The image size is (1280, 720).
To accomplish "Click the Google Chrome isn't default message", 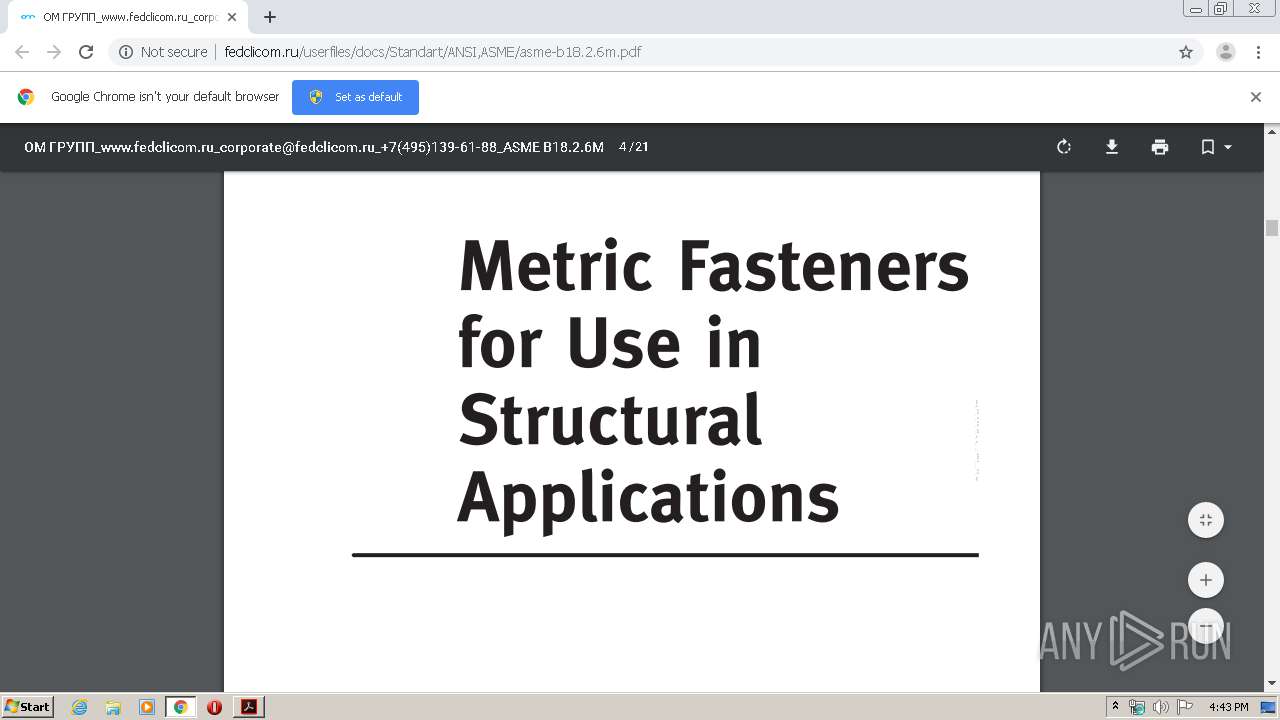I will coord(165,97).
